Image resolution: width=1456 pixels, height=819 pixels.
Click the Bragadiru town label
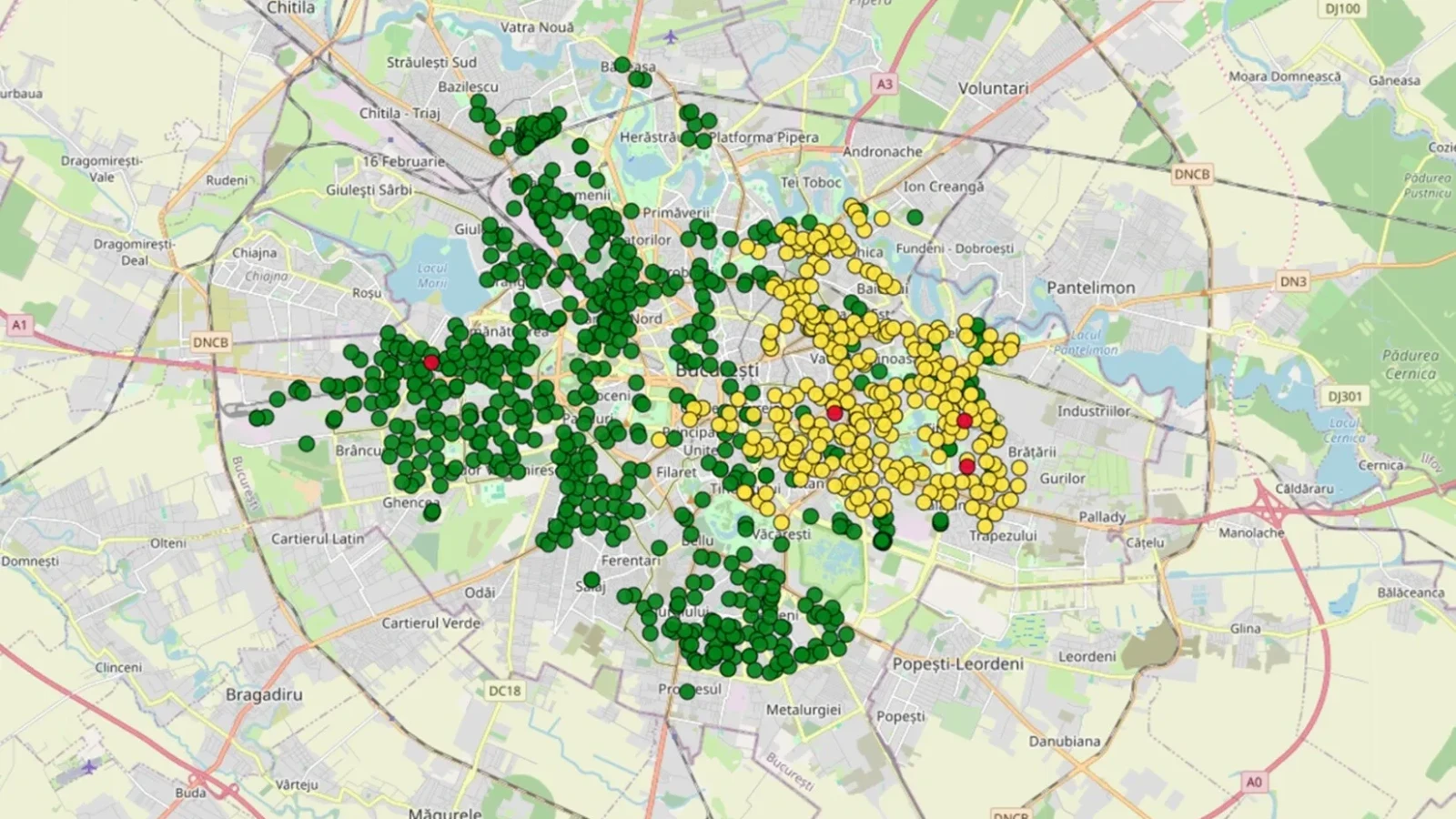(266, 694)
